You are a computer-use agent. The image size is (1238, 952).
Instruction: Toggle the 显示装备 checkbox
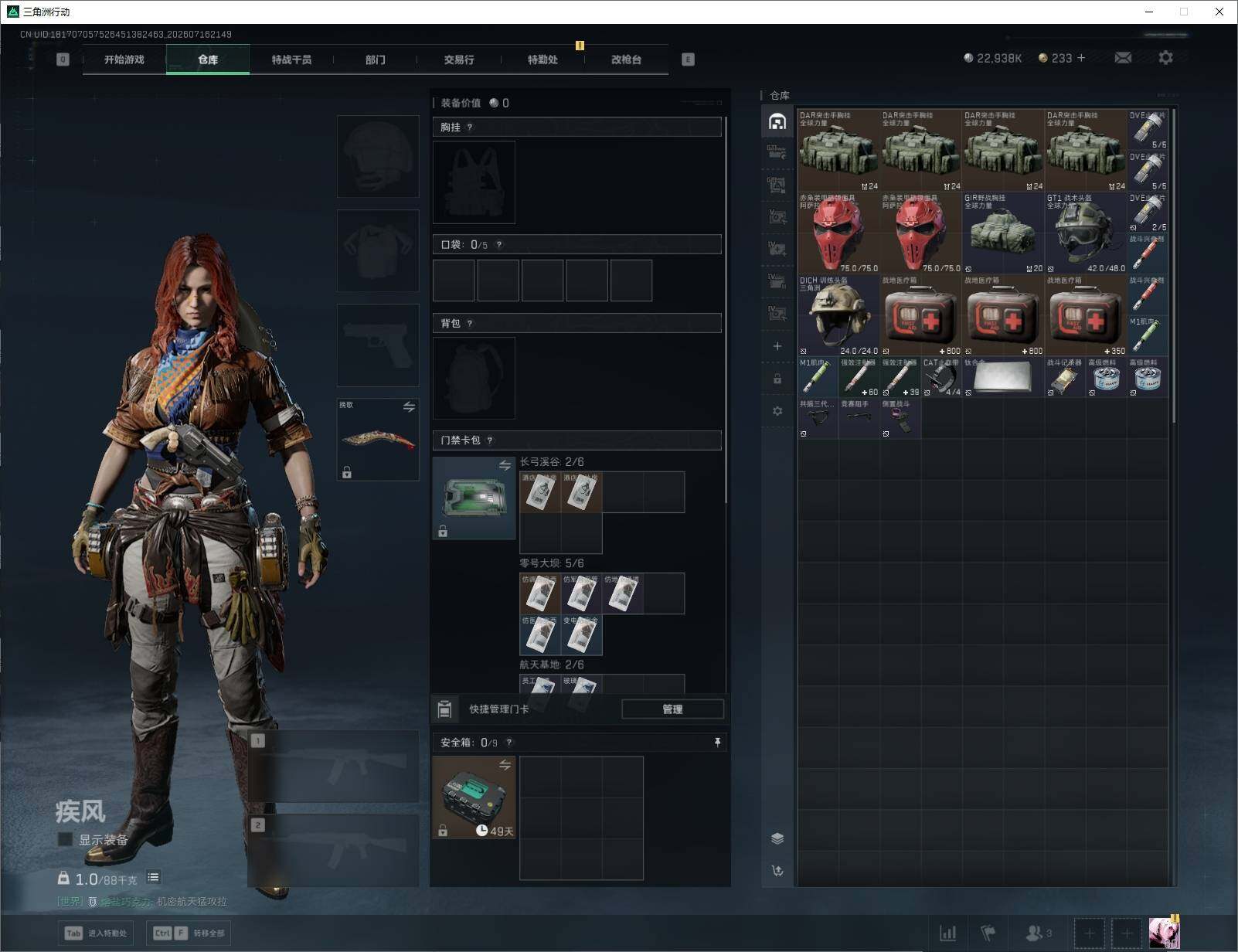point(65,839)
